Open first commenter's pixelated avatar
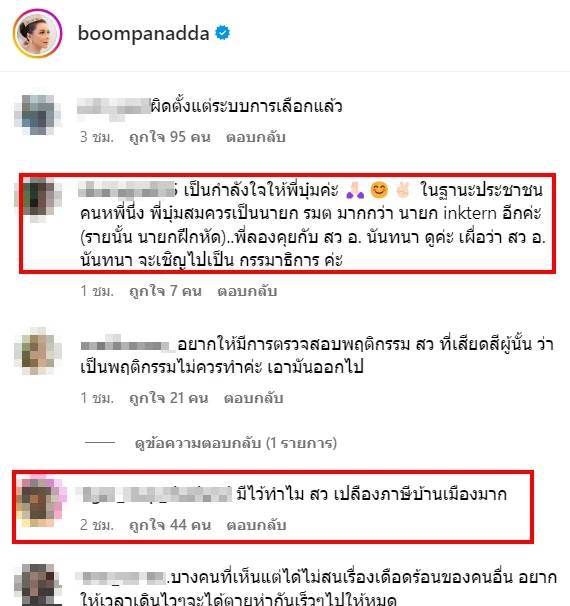 pyautogui.click(x=37, y=114)
